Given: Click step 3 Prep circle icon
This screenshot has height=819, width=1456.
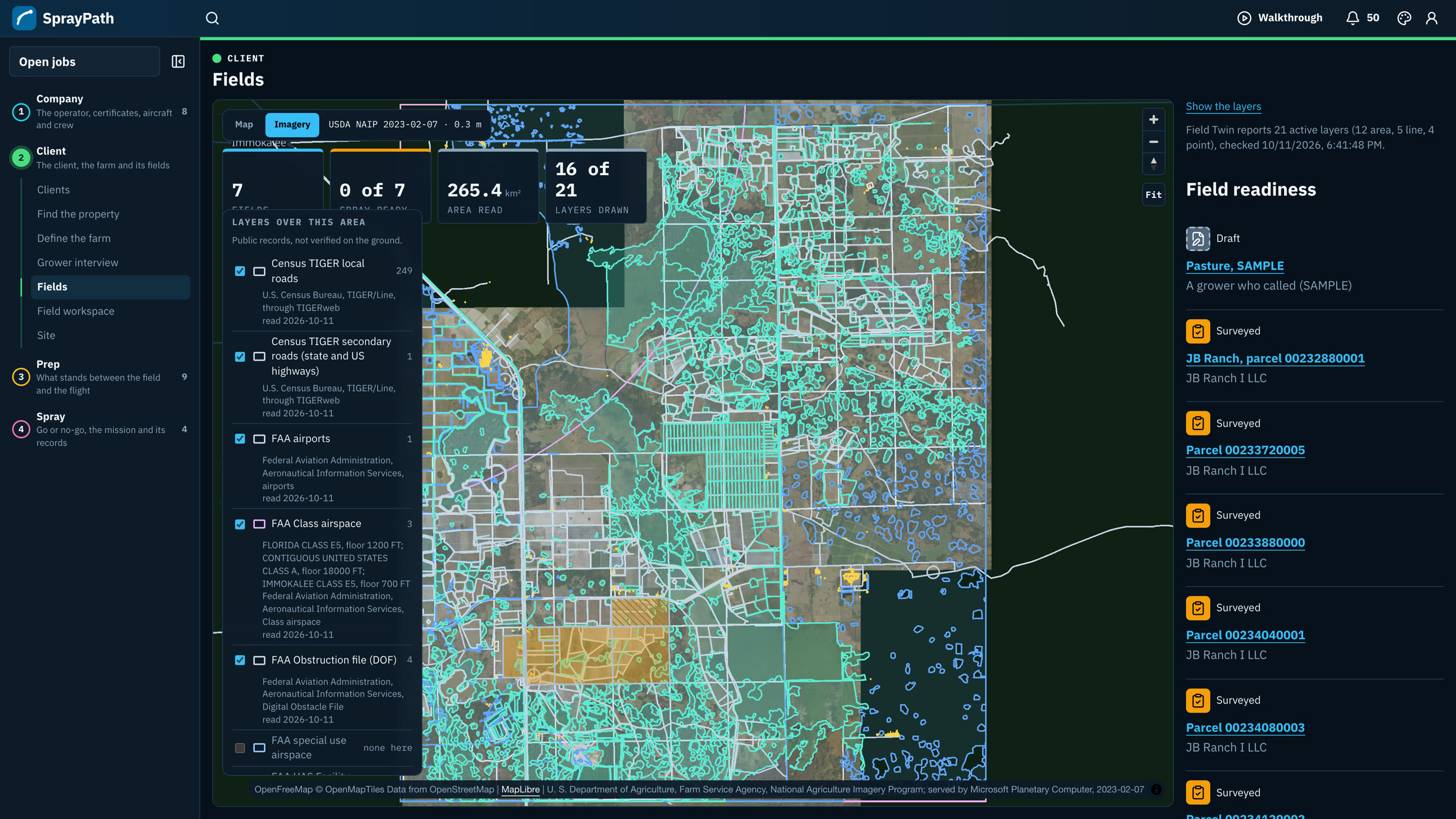Looking at the screenshot, I should coord(21,377).
